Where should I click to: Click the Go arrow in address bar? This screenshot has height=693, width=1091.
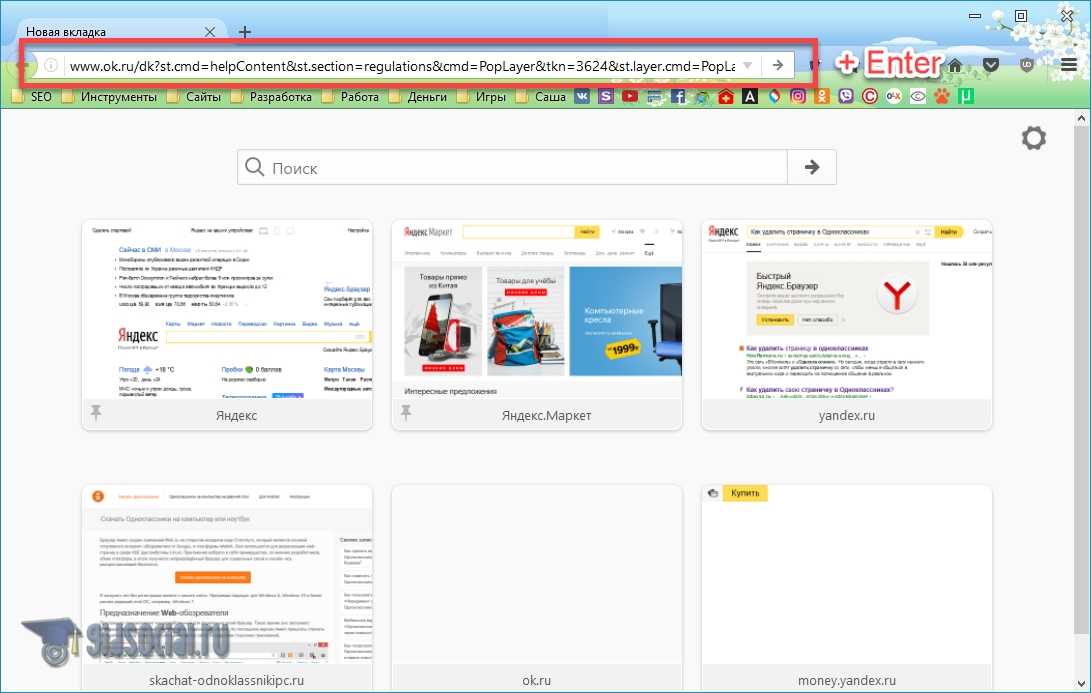(777, 66)
